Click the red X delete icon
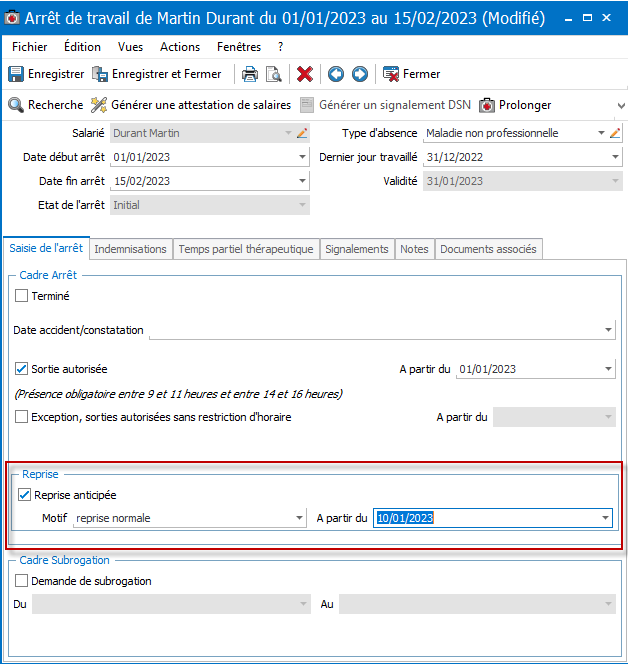Image resolution: width=628 pixels, height=664 pixels. 305,74
